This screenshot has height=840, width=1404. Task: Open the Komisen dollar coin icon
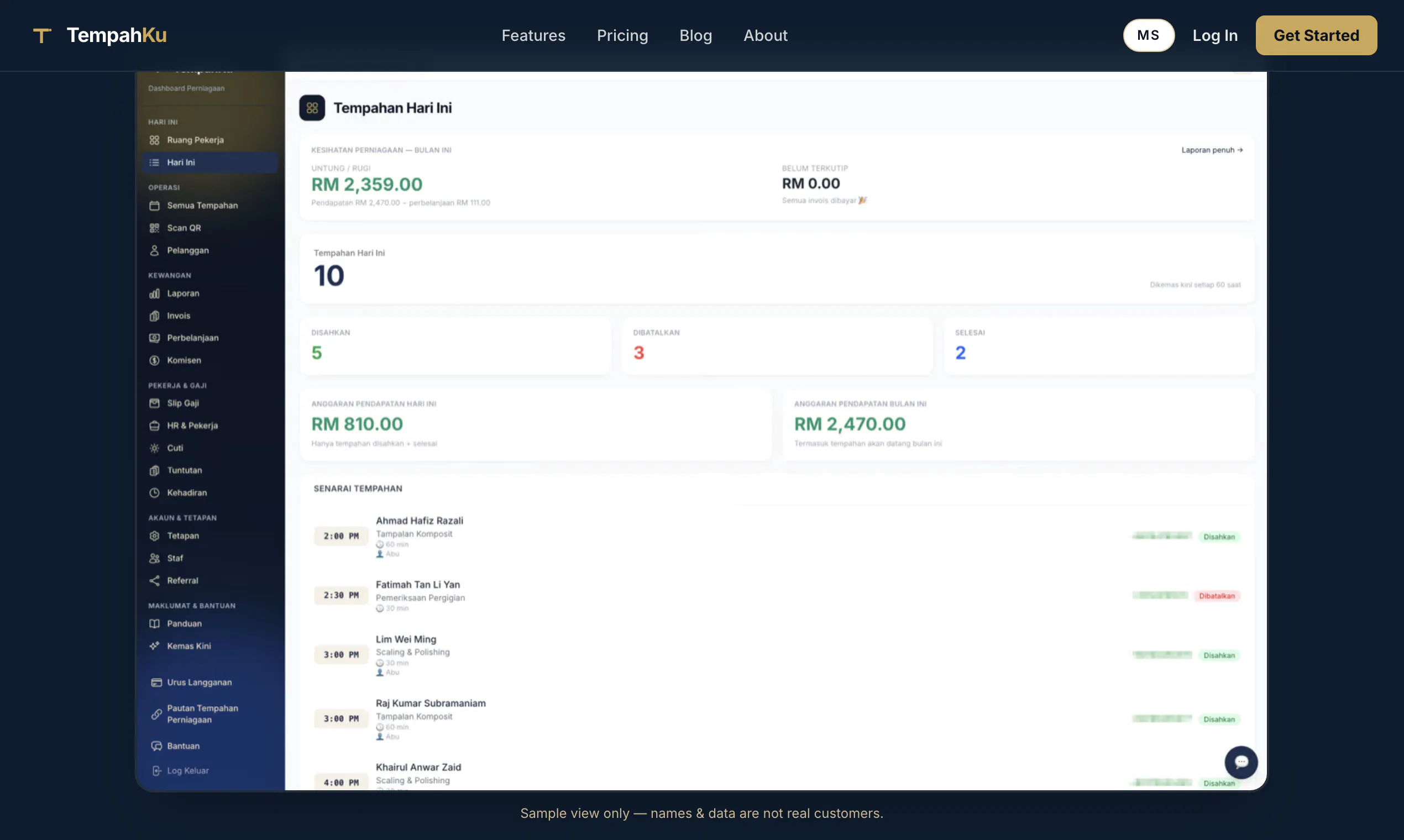pyautogui.click(x=154, y=360)
